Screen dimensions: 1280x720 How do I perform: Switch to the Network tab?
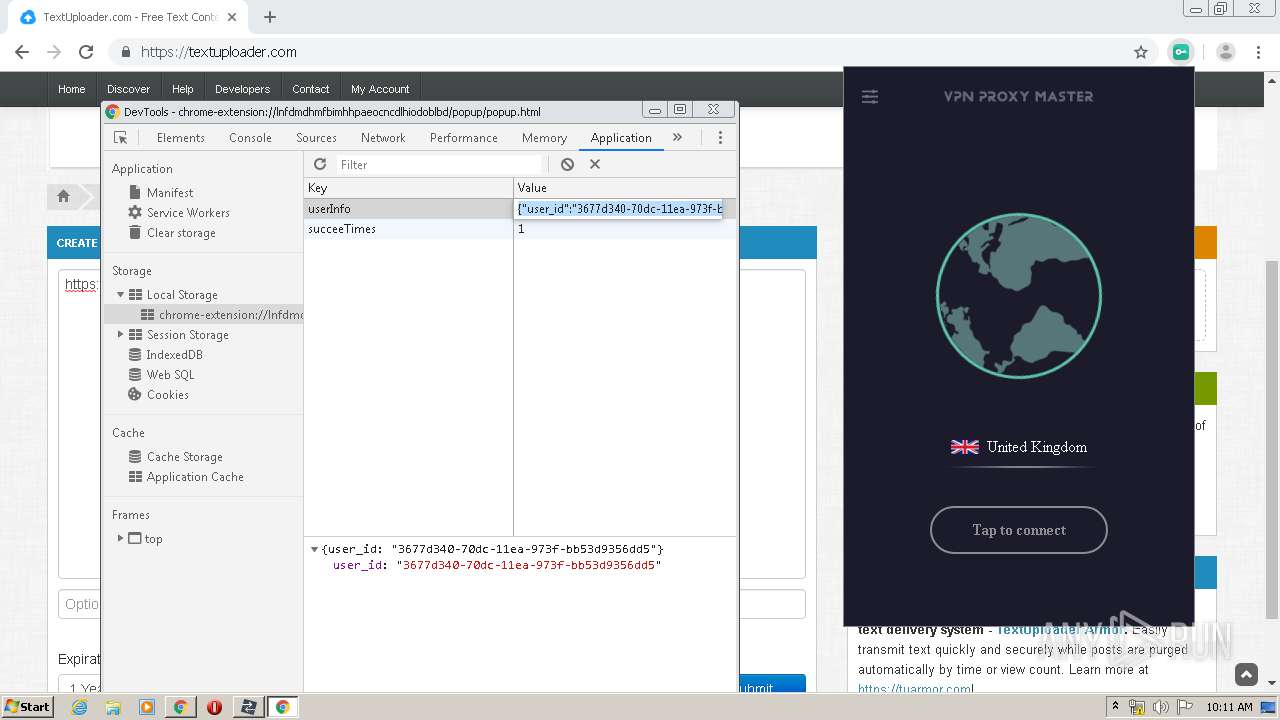(383, 138)
